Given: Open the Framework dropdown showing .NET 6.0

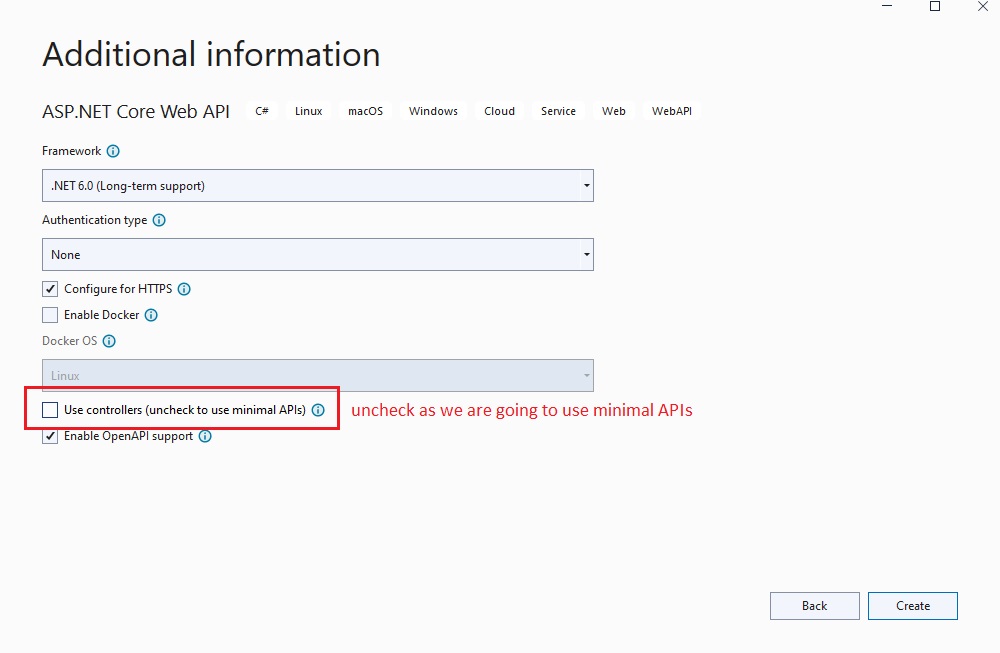Looking at the screenshot, I should 318,186.
